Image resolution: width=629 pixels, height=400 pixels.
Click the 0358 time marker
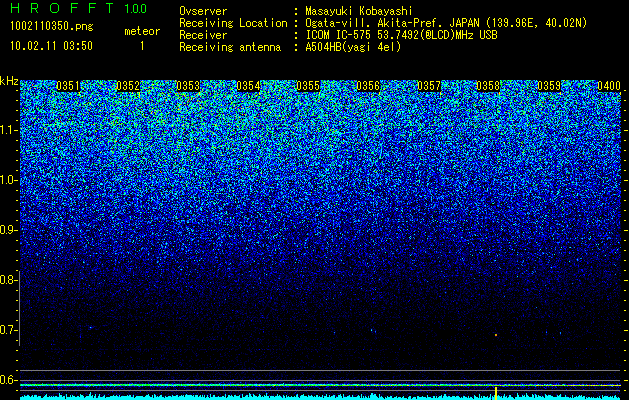pos(488,86)
